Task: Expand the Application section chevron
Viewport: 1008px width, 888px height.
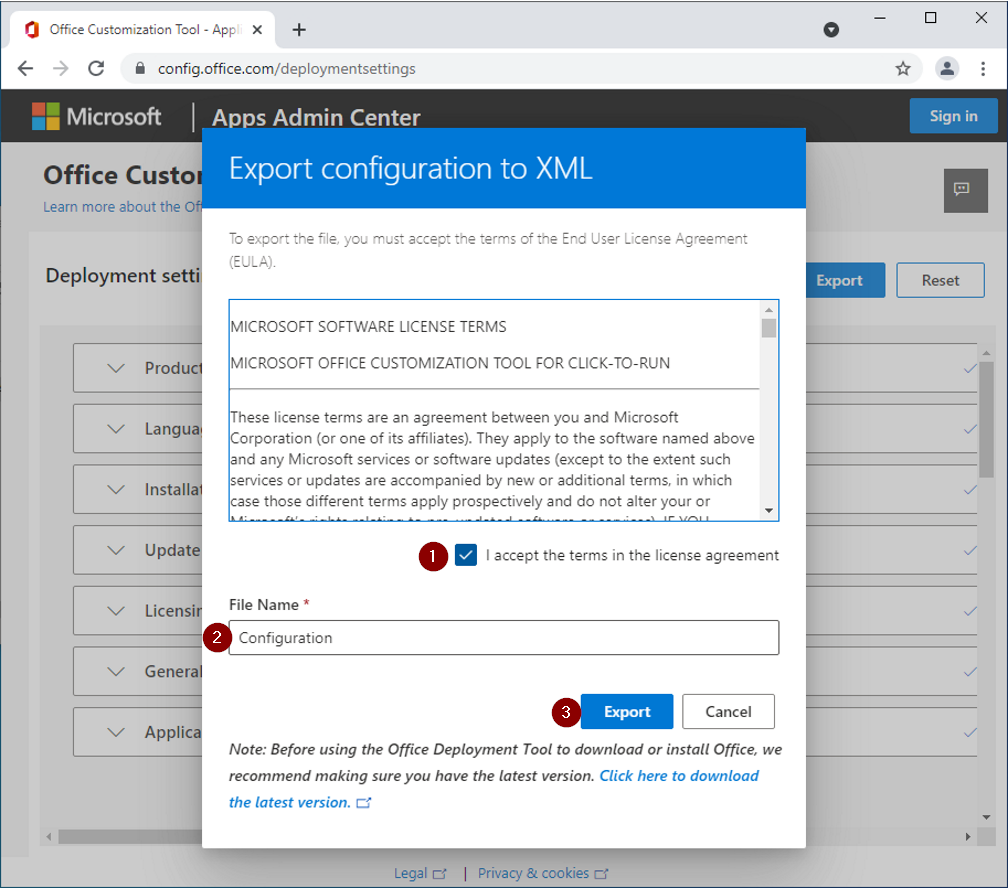Action: 116,732
